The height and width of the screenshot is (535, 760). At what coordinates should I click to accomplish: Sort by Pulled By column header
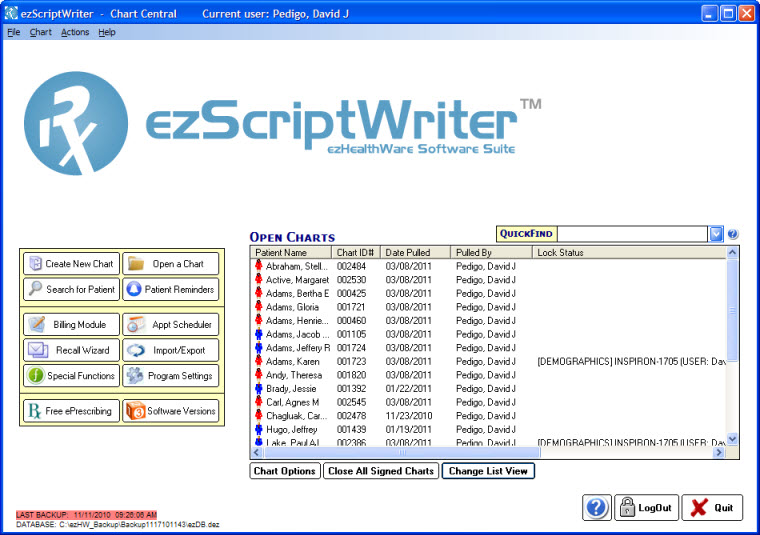[x=491, y=252]
